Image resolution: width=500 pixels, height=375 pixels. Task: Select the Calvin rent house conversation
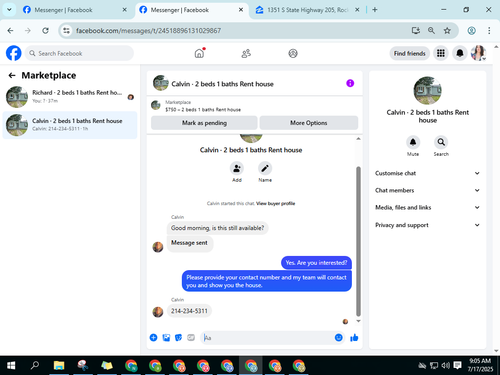coord(70,125)
